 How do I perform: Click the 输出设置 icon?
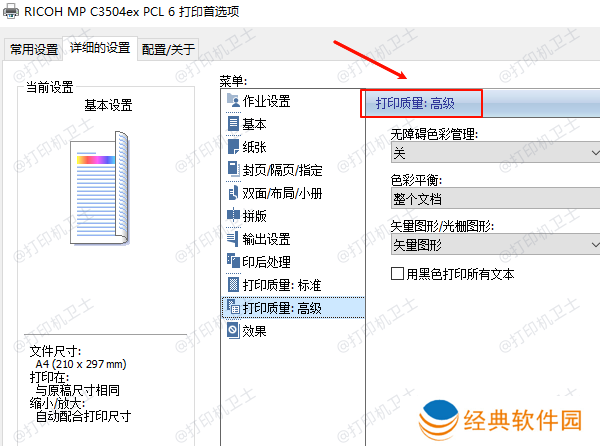click(x=233, y=238)
